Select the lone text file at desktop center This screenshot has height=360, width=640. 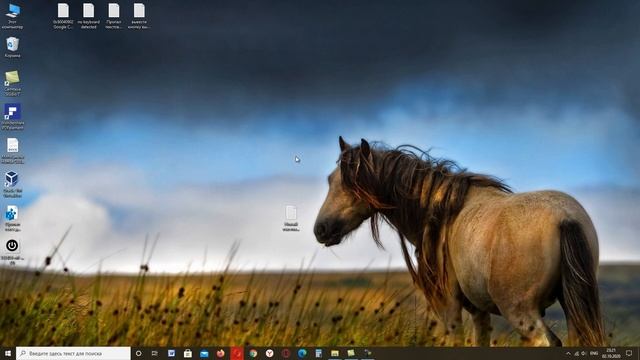pyautogui.click(x=291, y=218)
